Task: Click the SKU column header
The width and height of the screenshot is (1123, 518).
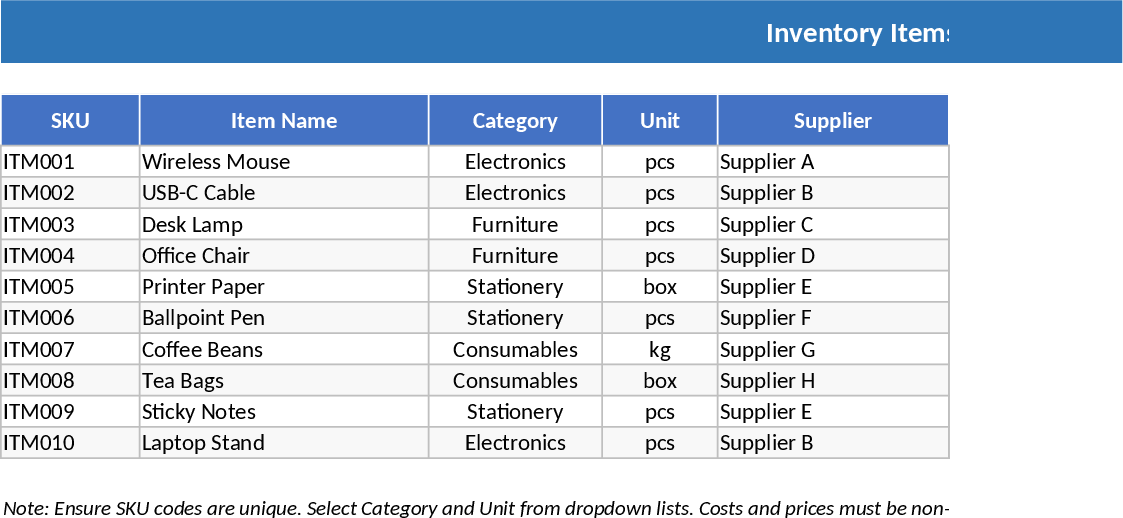Action: [70, 121]
